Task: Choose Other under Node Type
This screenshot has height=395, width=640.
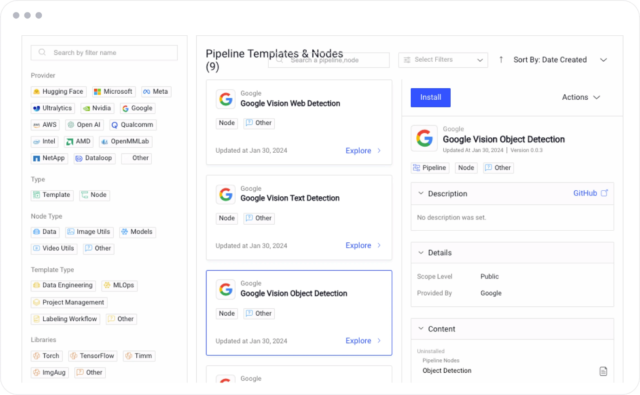Action: point(98,248)
